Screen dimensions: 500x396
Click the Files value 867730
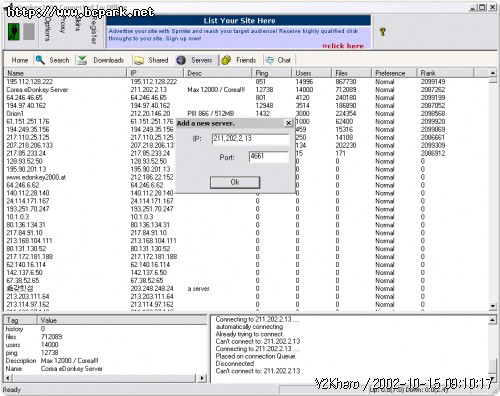(346, 82)
